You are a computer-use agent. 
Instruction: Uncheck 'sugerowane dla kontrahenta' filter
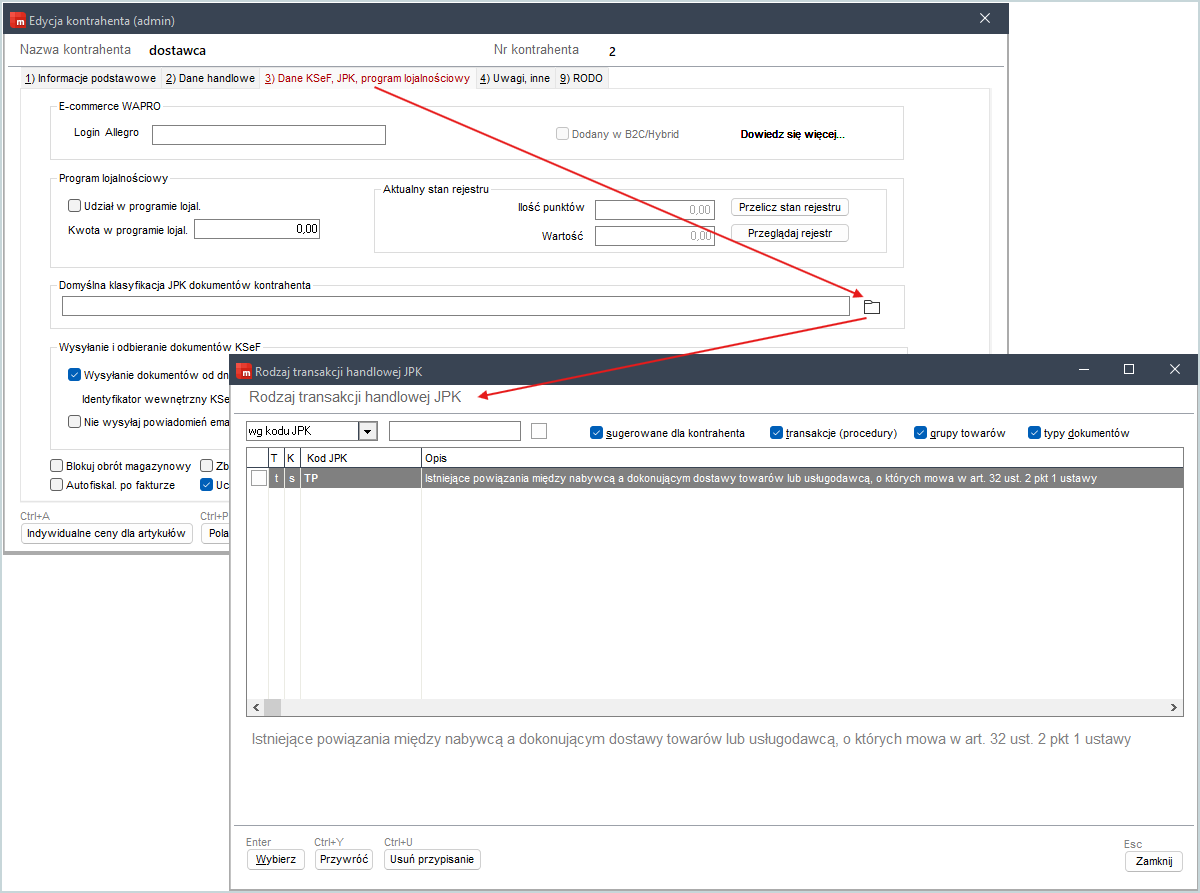coord(597,433)
